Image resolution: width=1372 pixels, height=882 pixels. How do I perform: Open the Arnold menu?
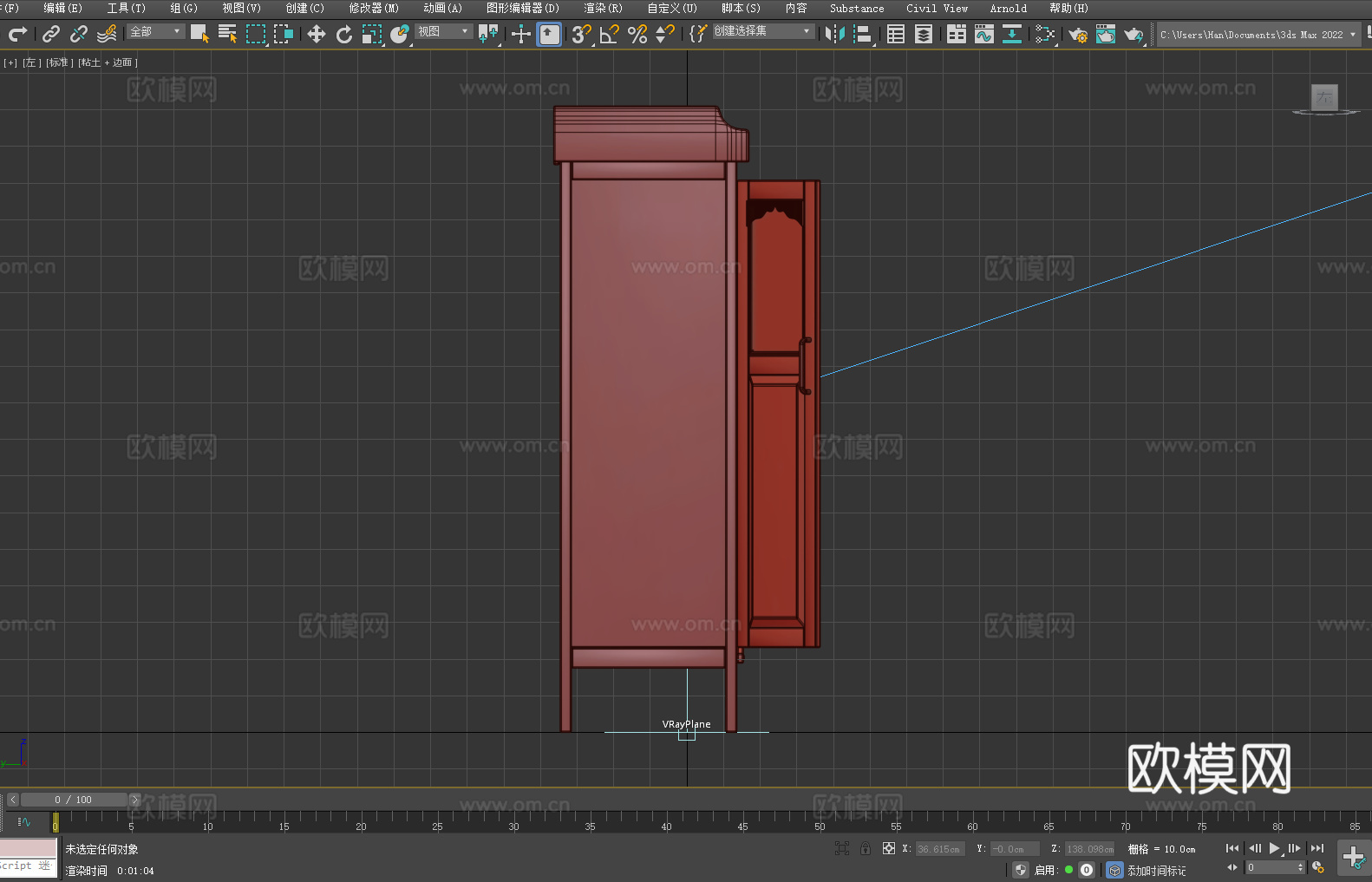[x=1008, y=8]
